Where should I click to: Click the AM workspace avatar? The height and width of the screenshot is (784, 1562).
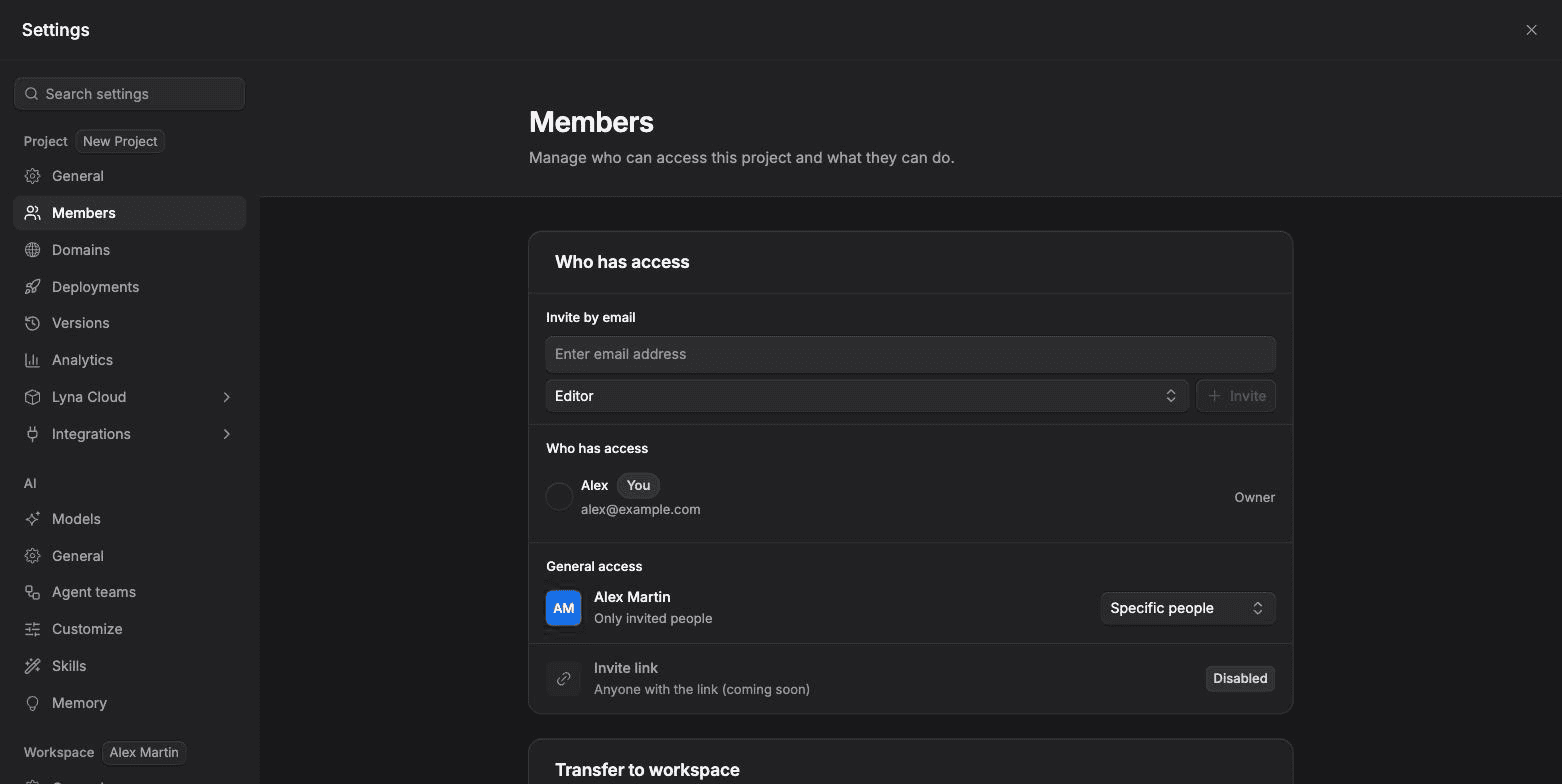pyautogui.click(x=564, y=608)
